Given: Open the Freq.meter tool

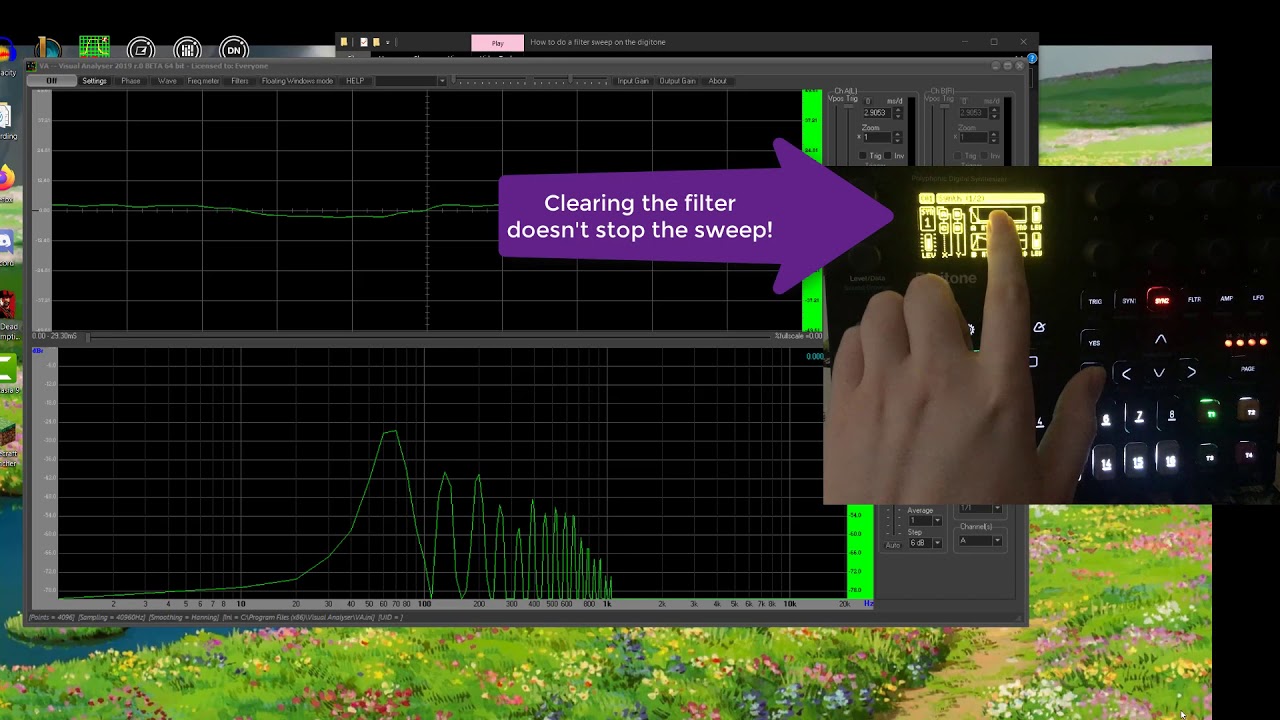Looking at the screenshot, I should [x=203, y=81].
